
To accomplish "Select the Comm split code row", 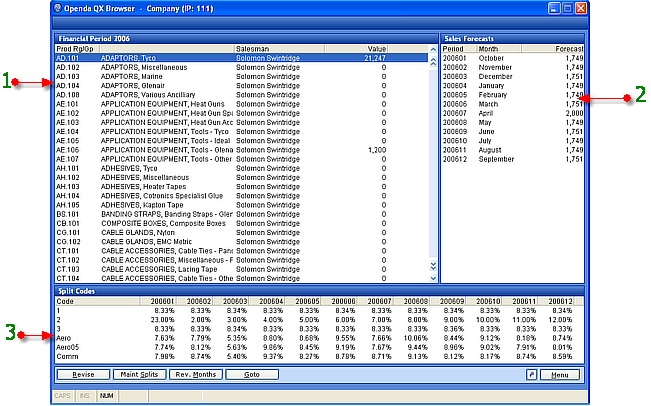I will (319, 356).
